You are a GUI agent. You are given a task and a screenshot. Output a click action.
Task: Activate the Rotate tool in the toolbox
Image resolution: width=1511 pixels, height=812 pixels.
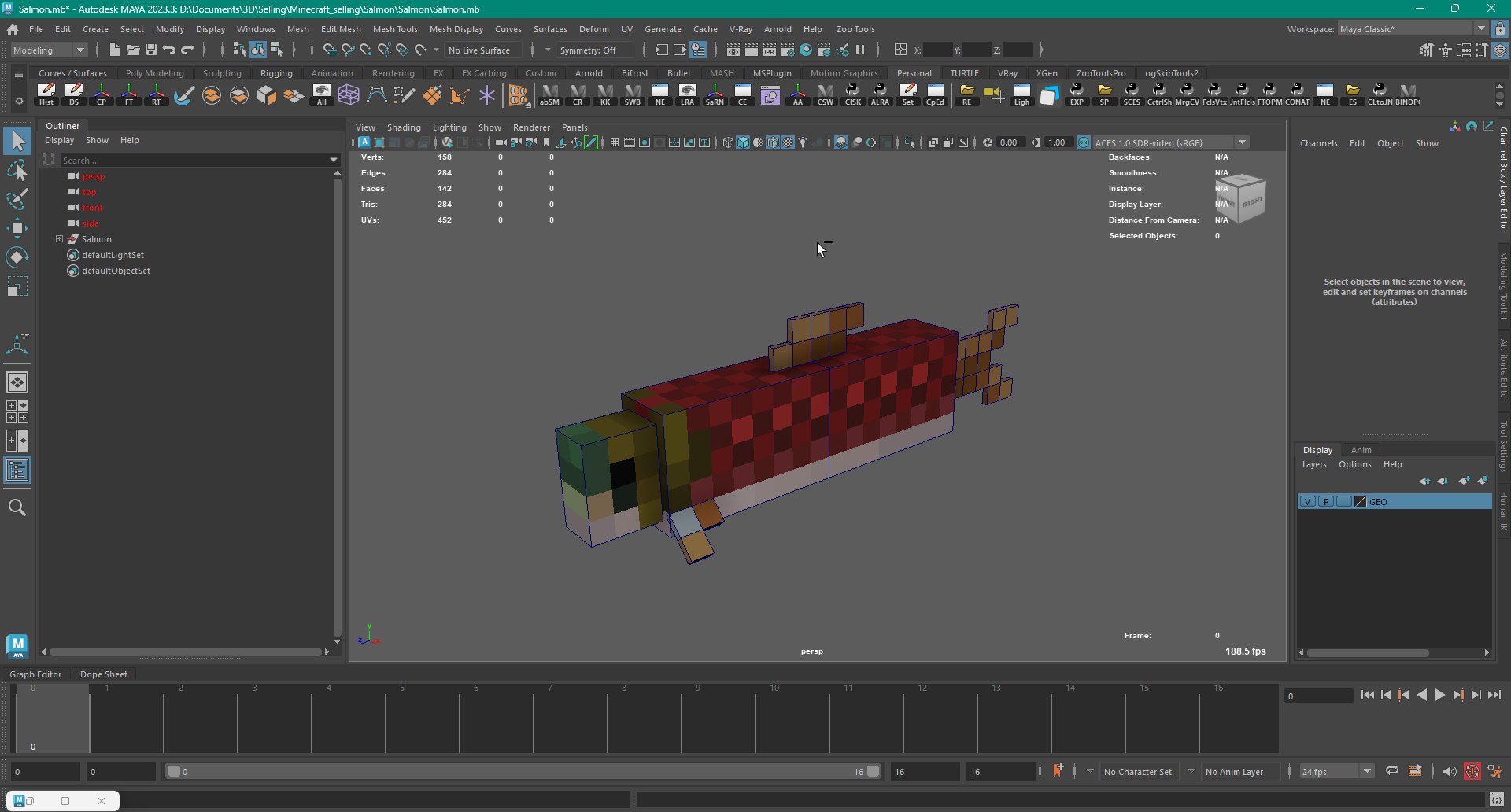(17, 257)
